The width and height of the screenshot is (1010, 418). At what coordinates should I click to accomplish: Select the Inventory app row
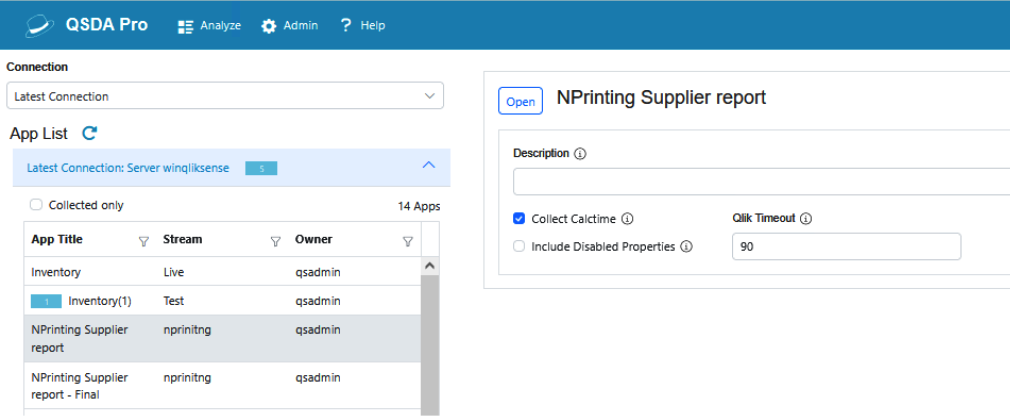pyautogui.click(x=222, y=272)
